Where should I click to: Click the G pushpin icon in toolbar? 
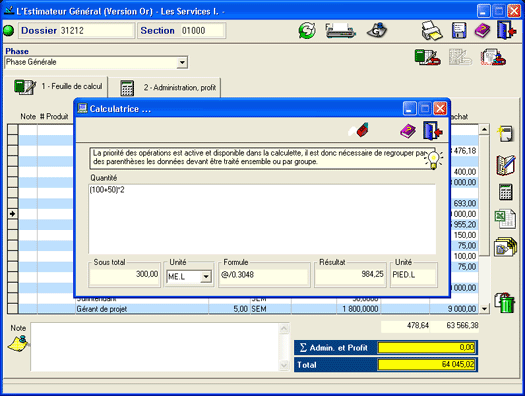377,30
